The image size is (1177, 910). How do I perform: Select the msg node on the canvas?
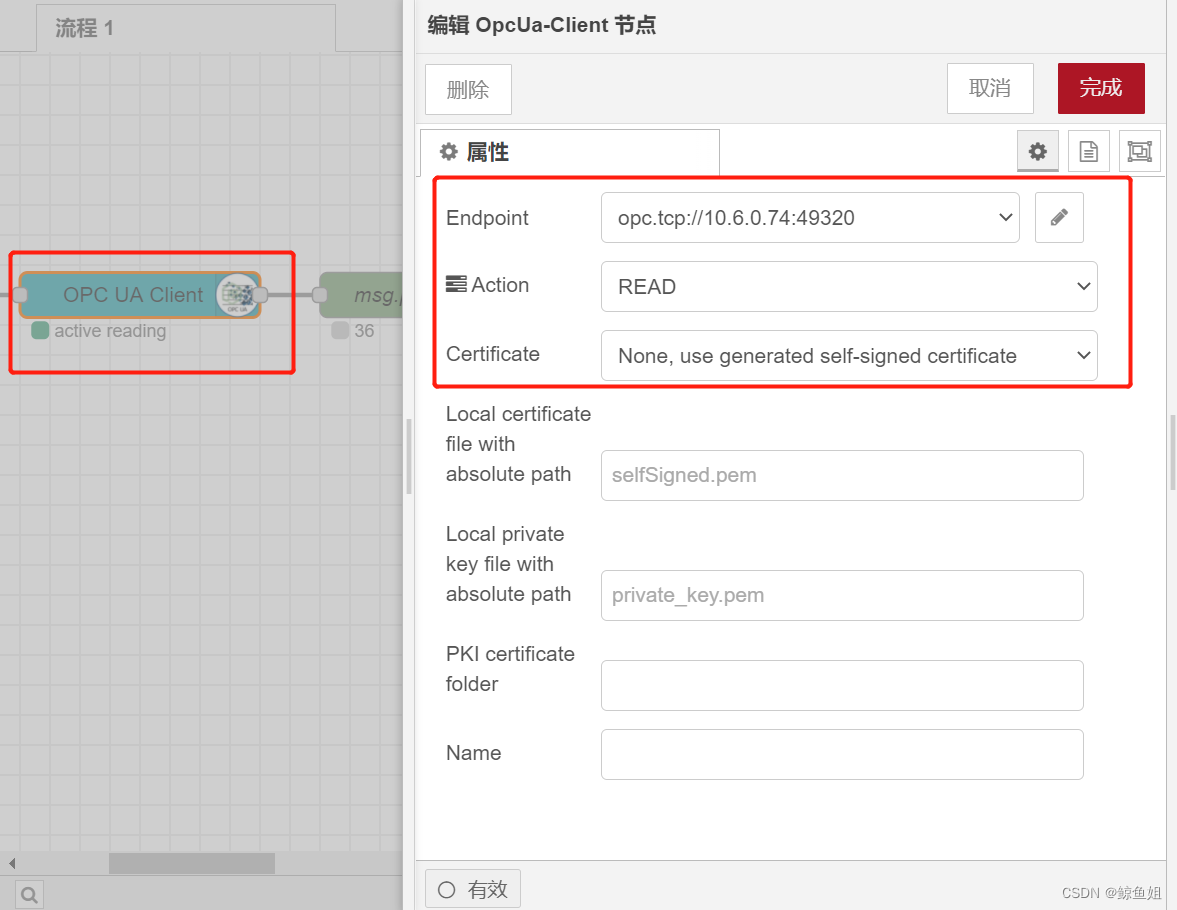(362, 295)
